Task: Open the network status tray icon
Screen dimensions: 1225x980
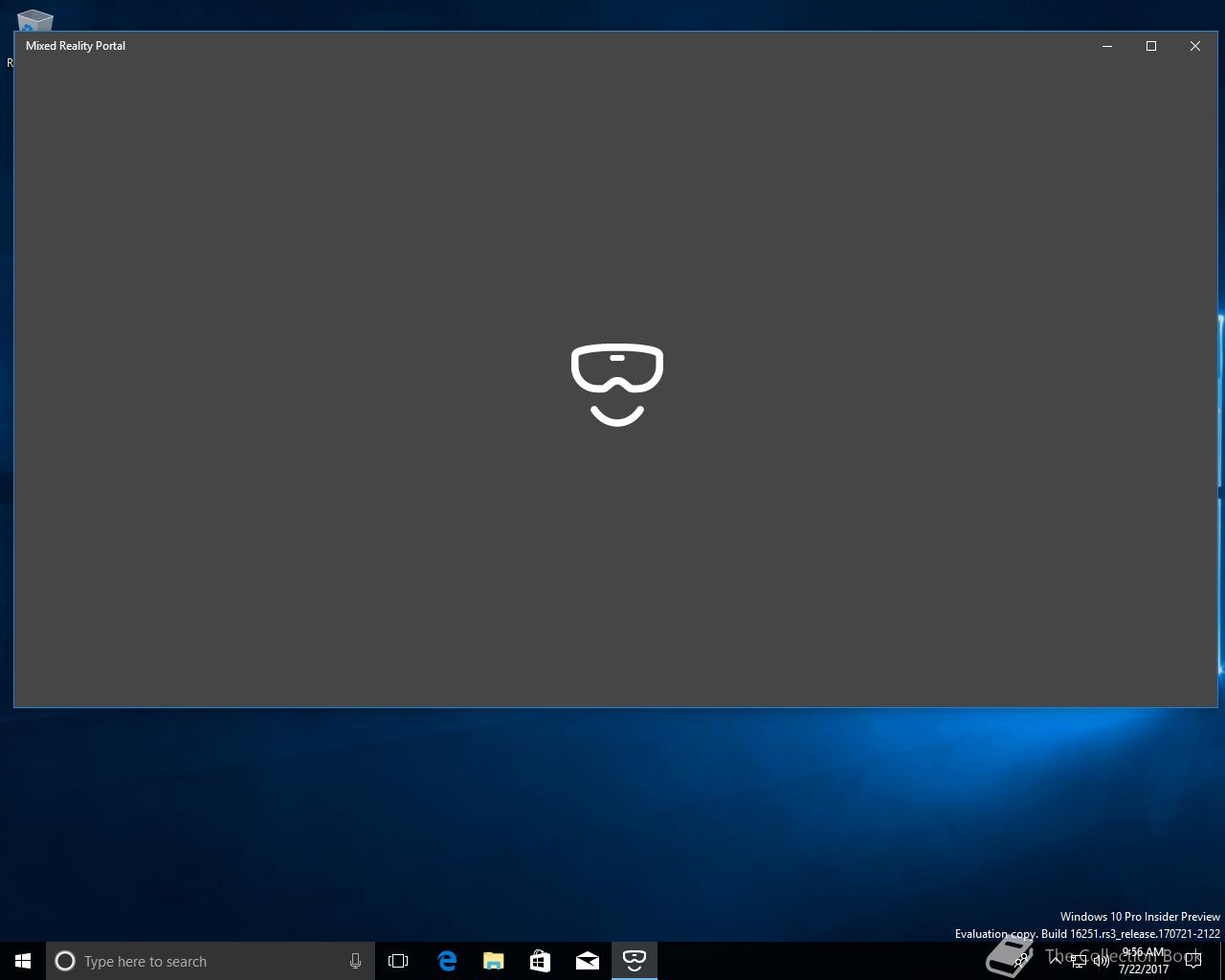Action: tap(1079, 961)
